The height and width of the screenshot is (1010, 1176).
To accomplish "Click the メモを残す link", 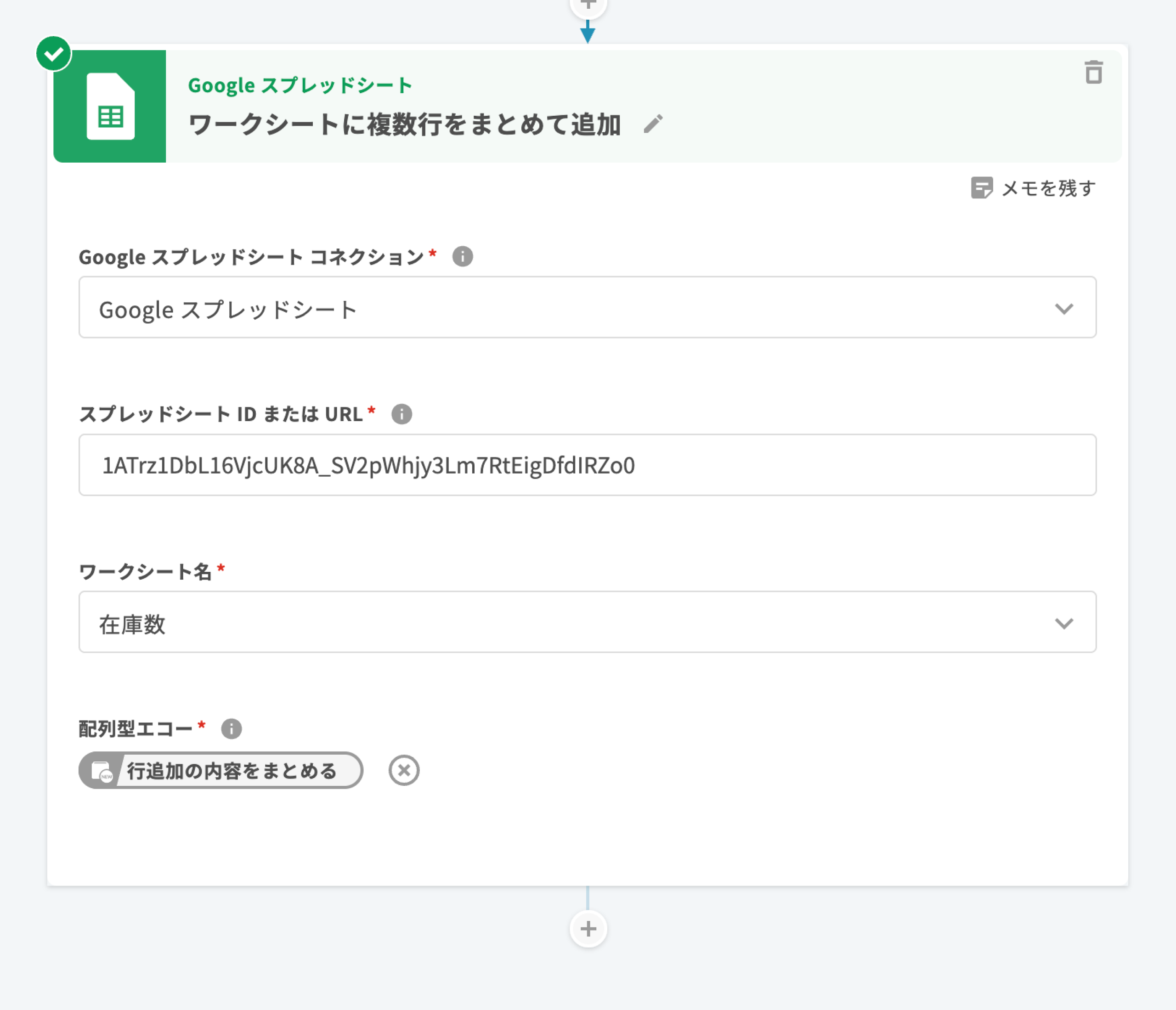I will [x=1048, y=188].
